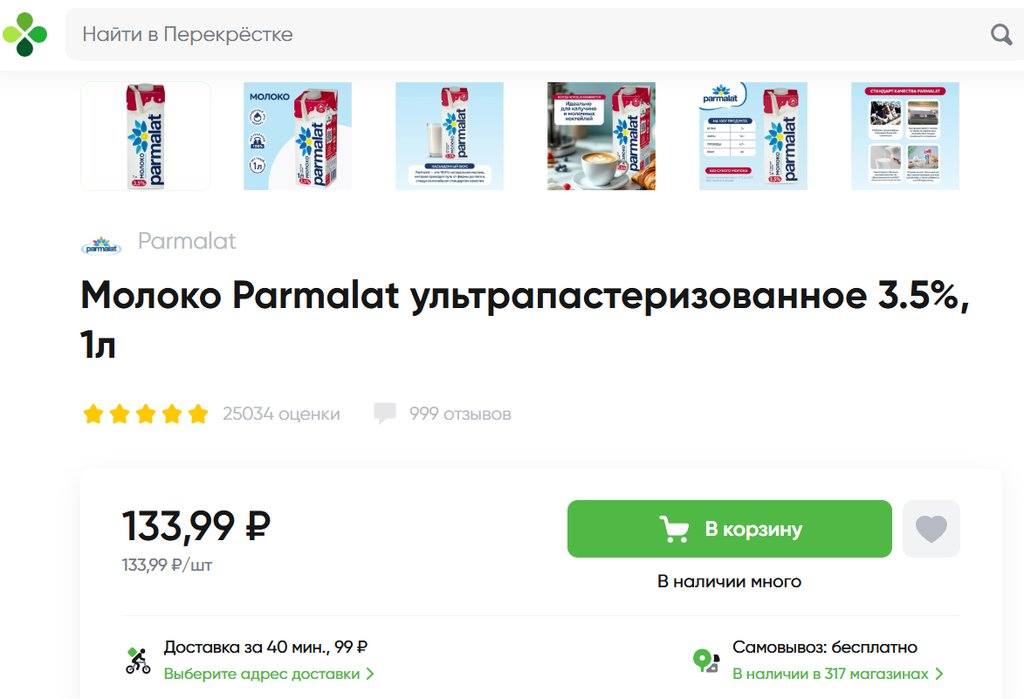Select the "МОЛОКО" infographic thumbnail
1024x699 pixels.
click(298, 136)
